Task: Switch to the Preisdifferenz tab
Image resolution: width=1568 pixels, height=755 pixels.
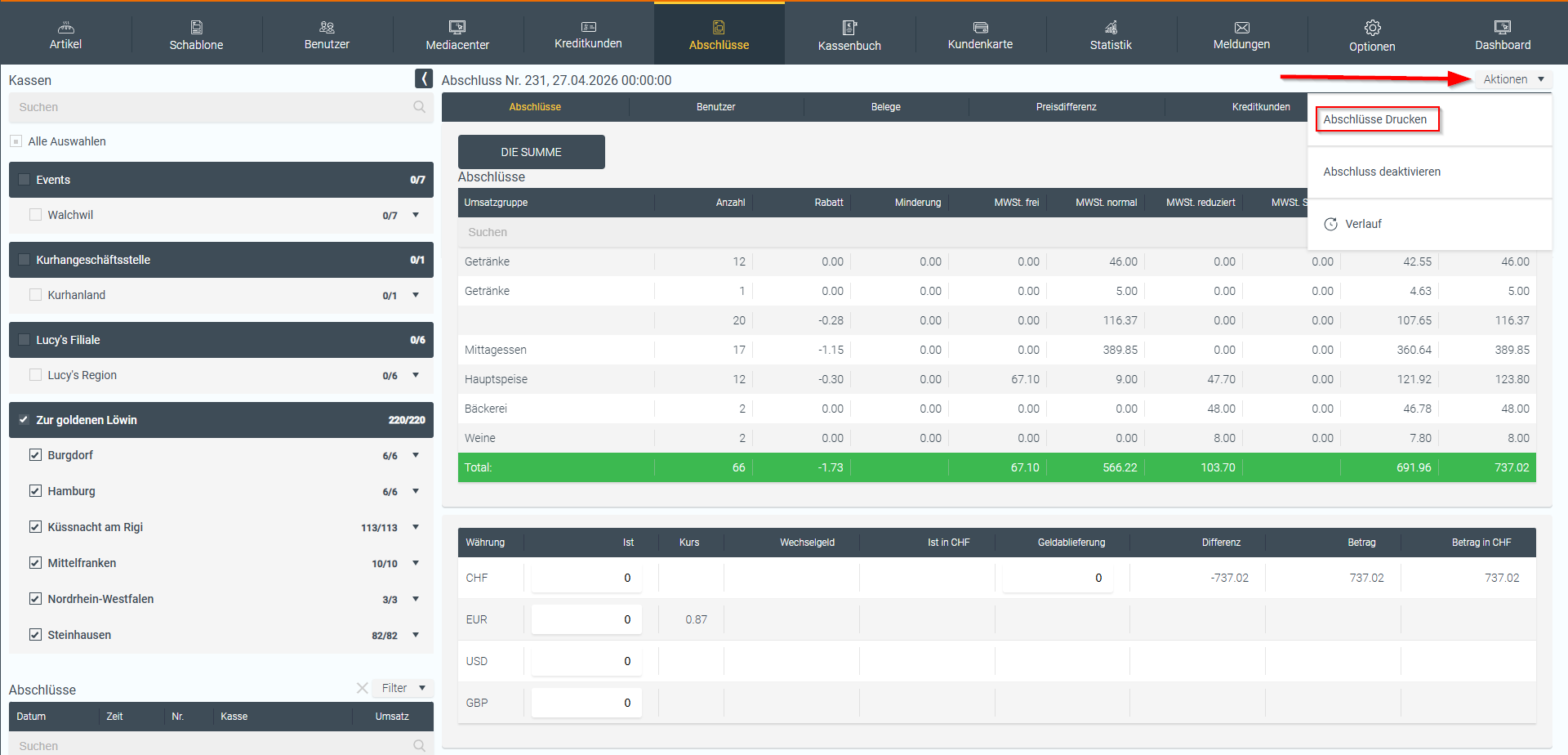Action: pos(1066,107)
